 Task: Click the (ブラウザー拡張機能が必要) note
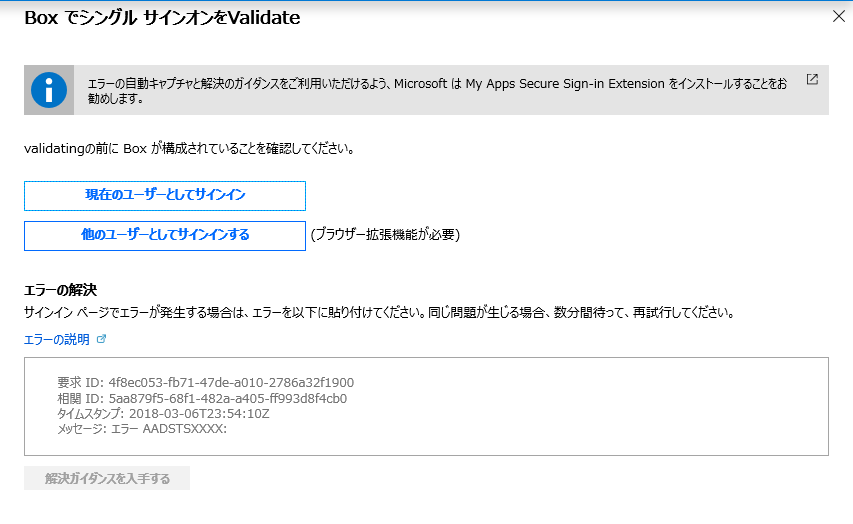[385, 235]
